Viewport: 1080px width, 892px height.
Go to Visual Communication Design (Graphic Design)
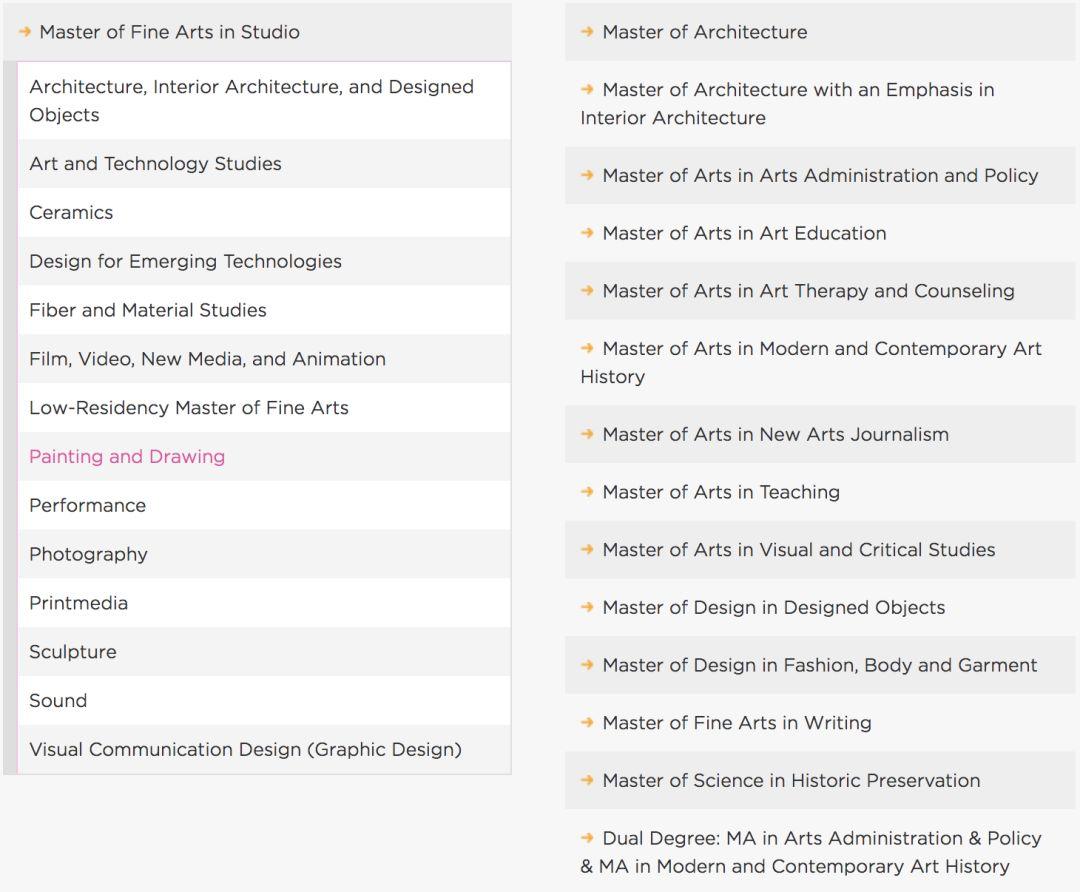245,750
